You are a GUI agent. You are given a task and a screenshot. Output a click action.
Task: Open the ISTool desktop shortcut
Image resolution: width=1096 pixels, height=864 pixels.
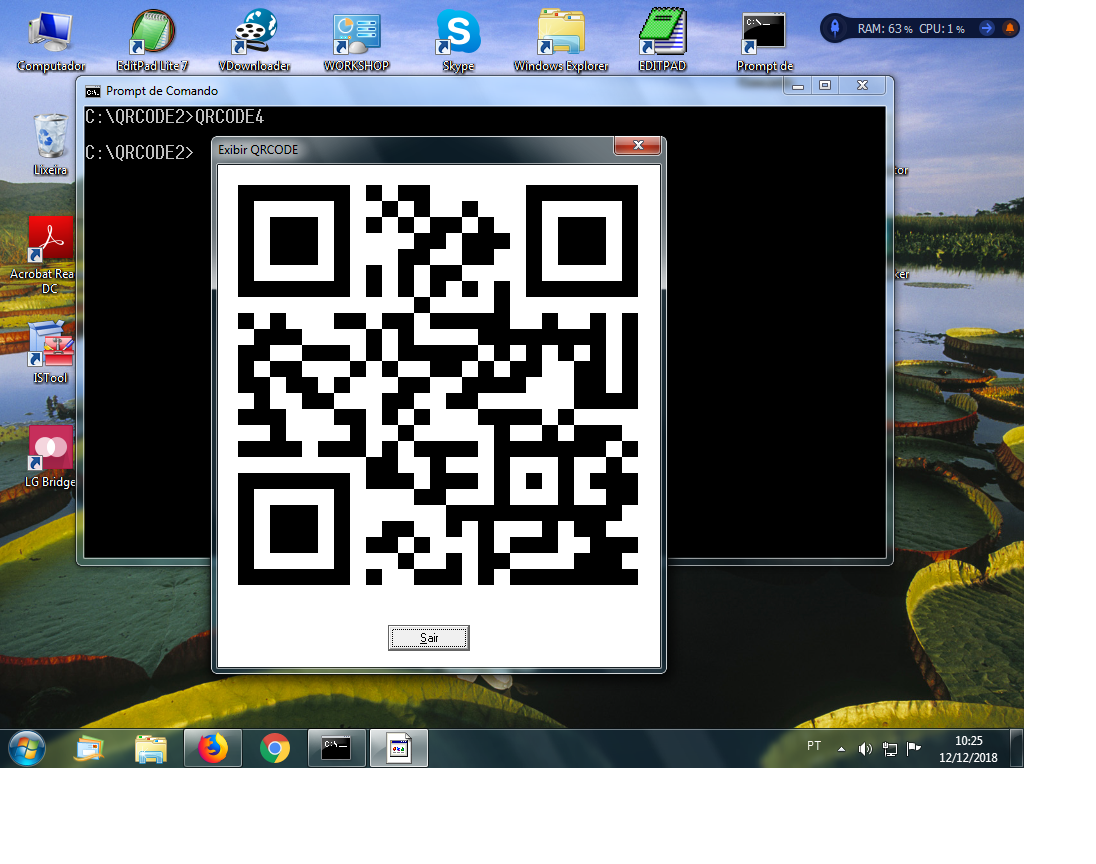click(50, 353)
